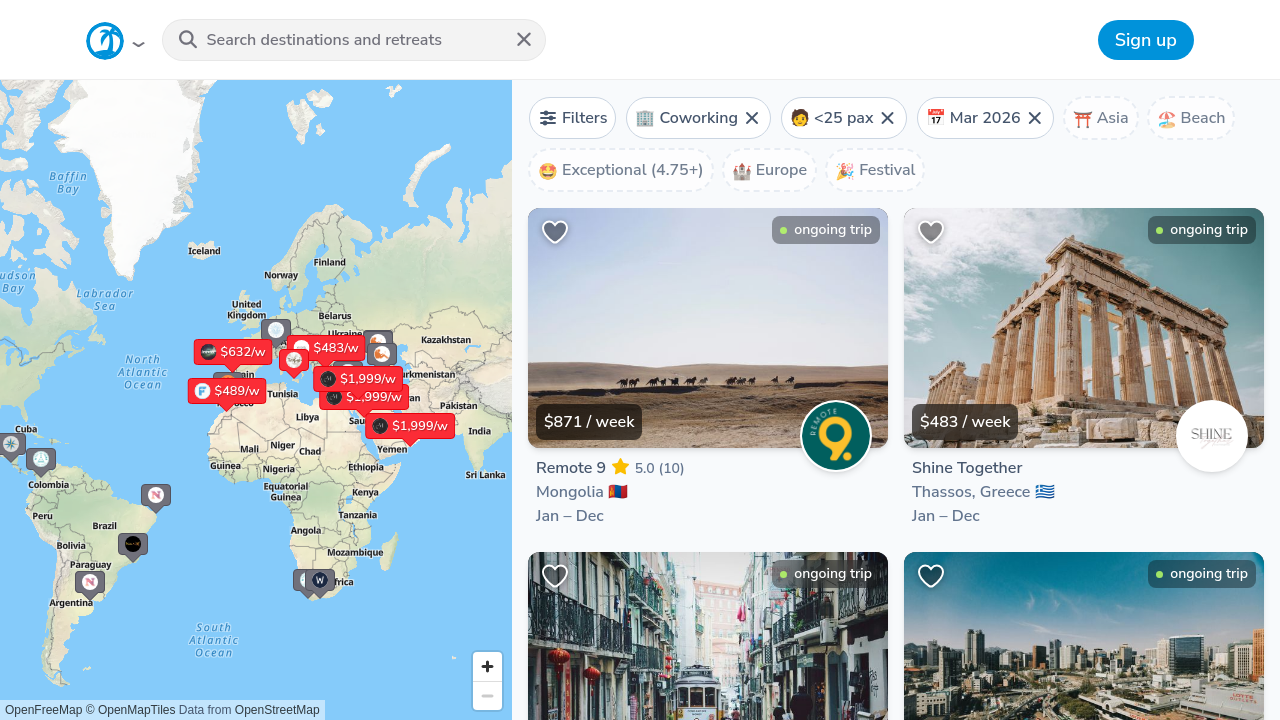Image resolution: width=1280 pixels, height=720 pixels.
Task: Open the Remote 9 title link
Action: click(x=571, y=468)
